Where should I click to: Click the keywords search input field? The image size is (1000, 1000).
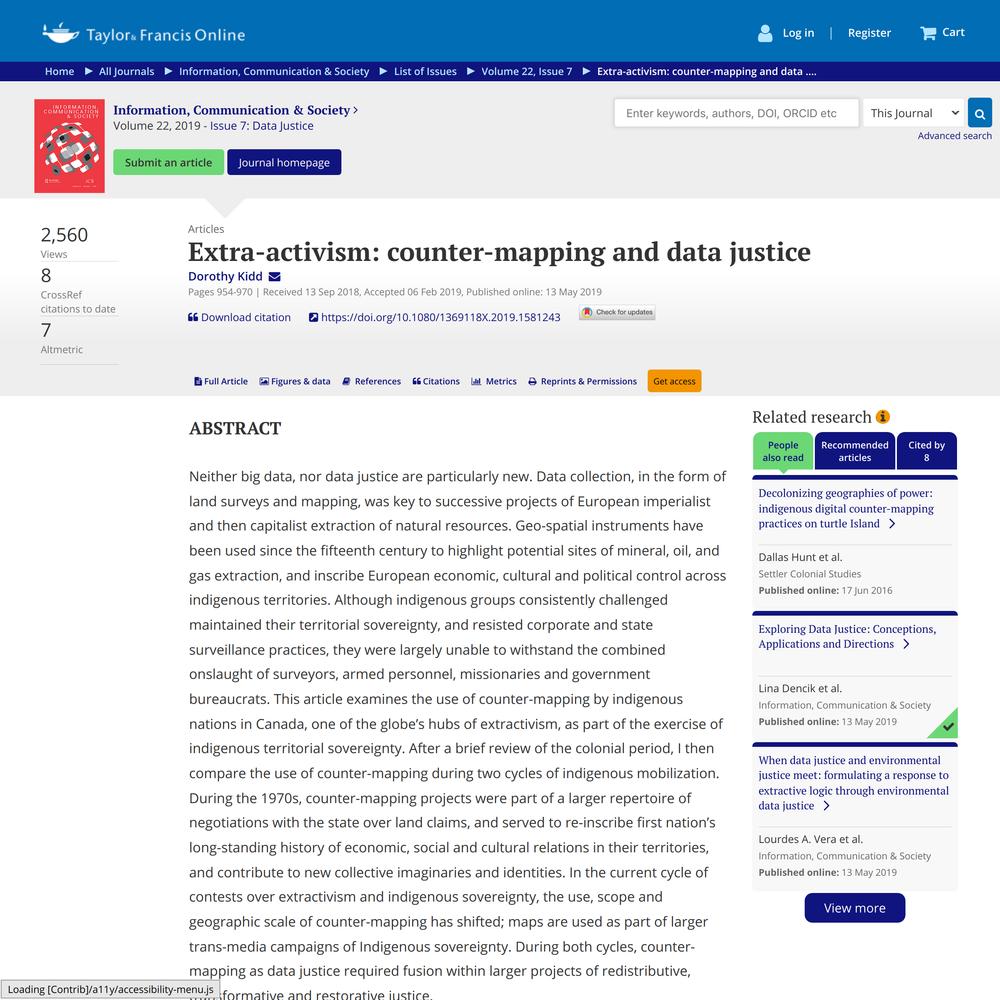[737, 113]
